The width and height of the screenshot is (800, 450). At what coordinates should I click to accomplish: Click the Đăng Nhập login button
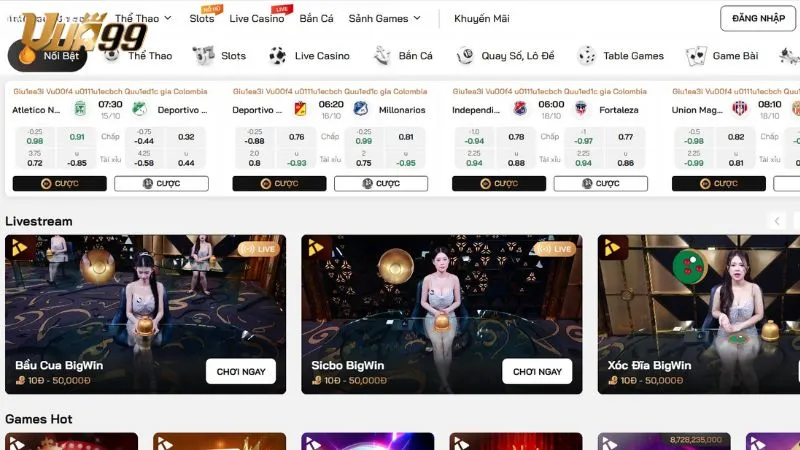tap(757, 18)
